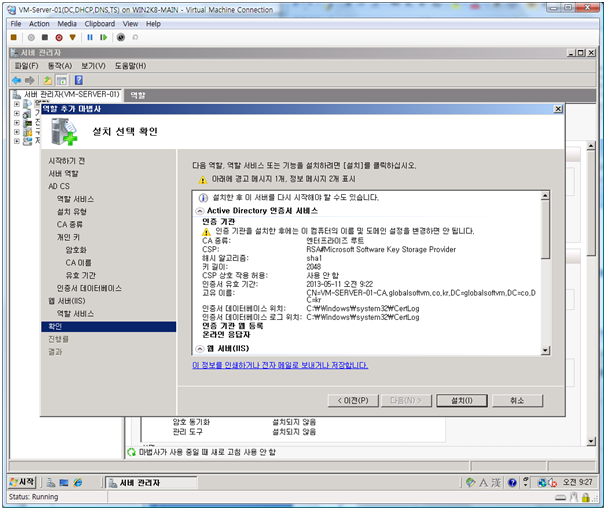
Task: Click the 서버 관리자 pane scroll-up arrow
Action: pyautogui.click(x=591, y=146)
